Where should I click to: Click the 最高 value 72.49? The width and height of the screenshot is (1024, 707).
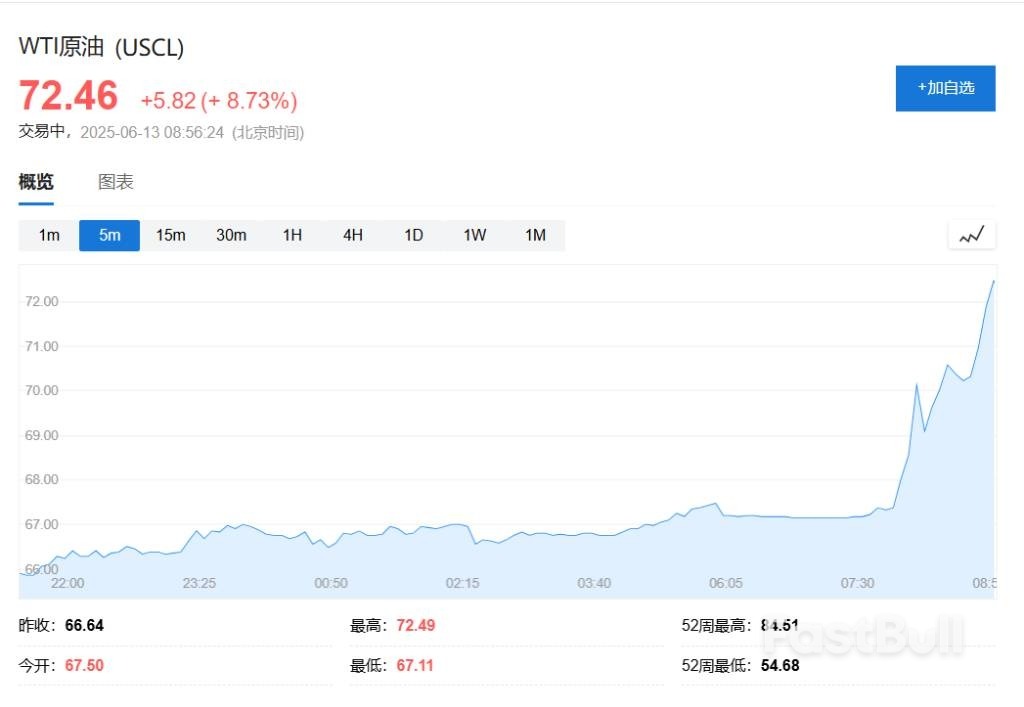coord(416,626)
